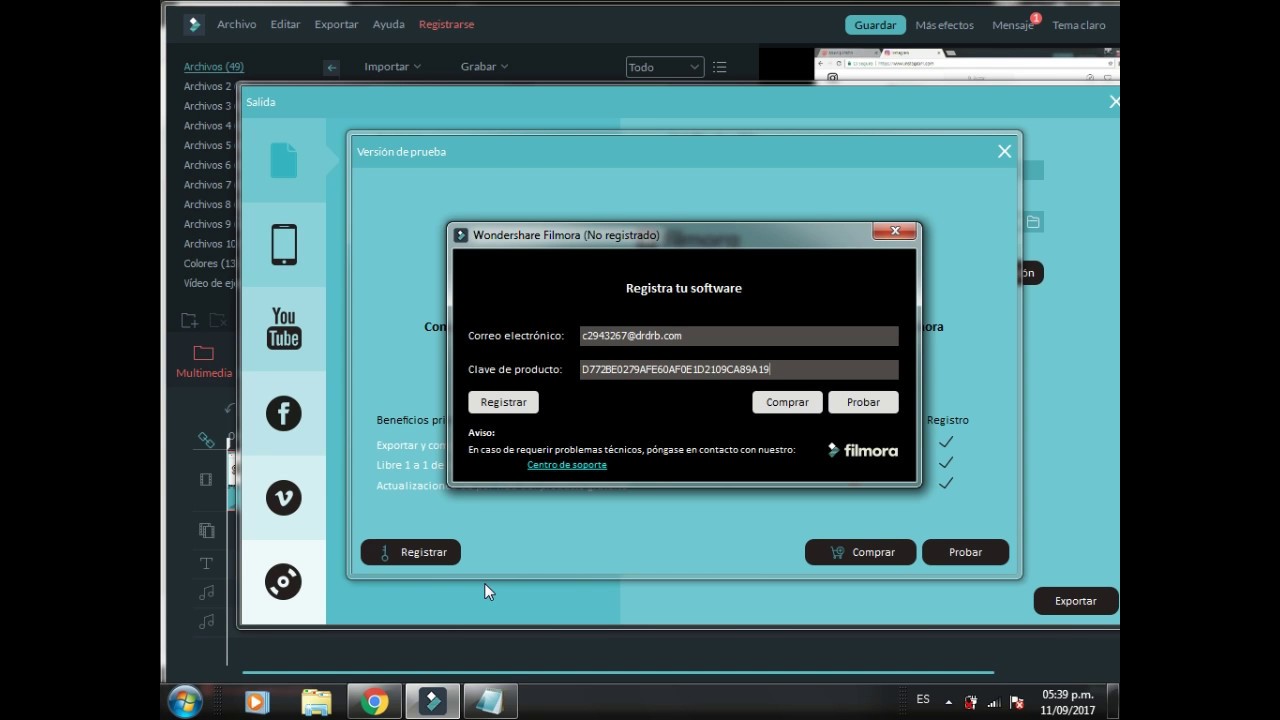Click Más efectos in the top bar
Viewport: 1280px width, 720px height.
pyautogui.click(x=944, y=25)
